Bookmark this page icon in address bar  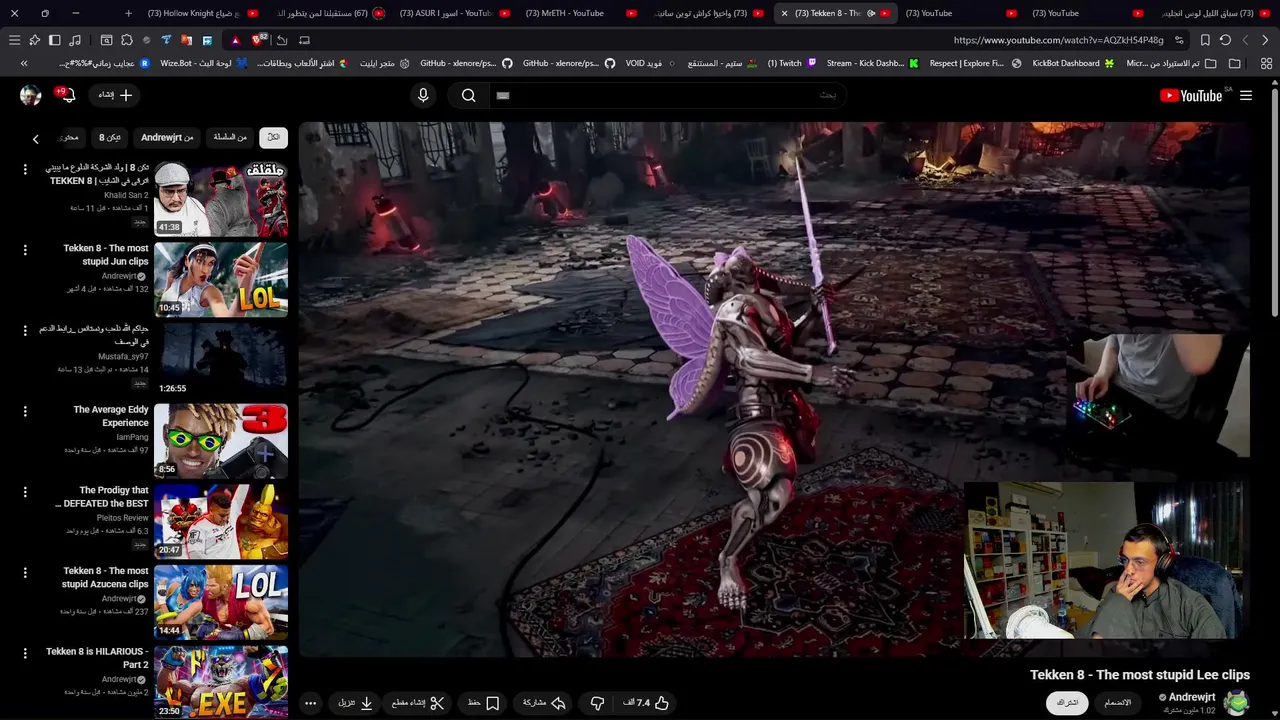(1205, 40)
